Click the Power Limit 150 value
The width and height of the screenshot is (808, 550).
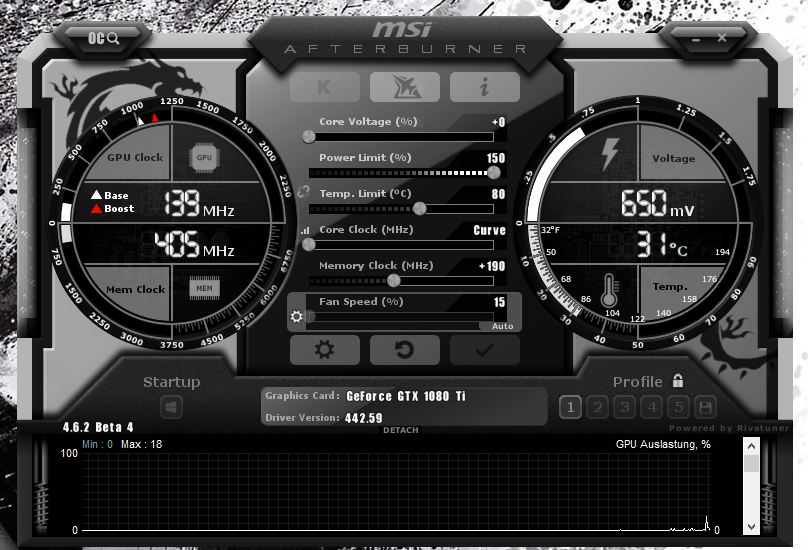tap(496, 158)
